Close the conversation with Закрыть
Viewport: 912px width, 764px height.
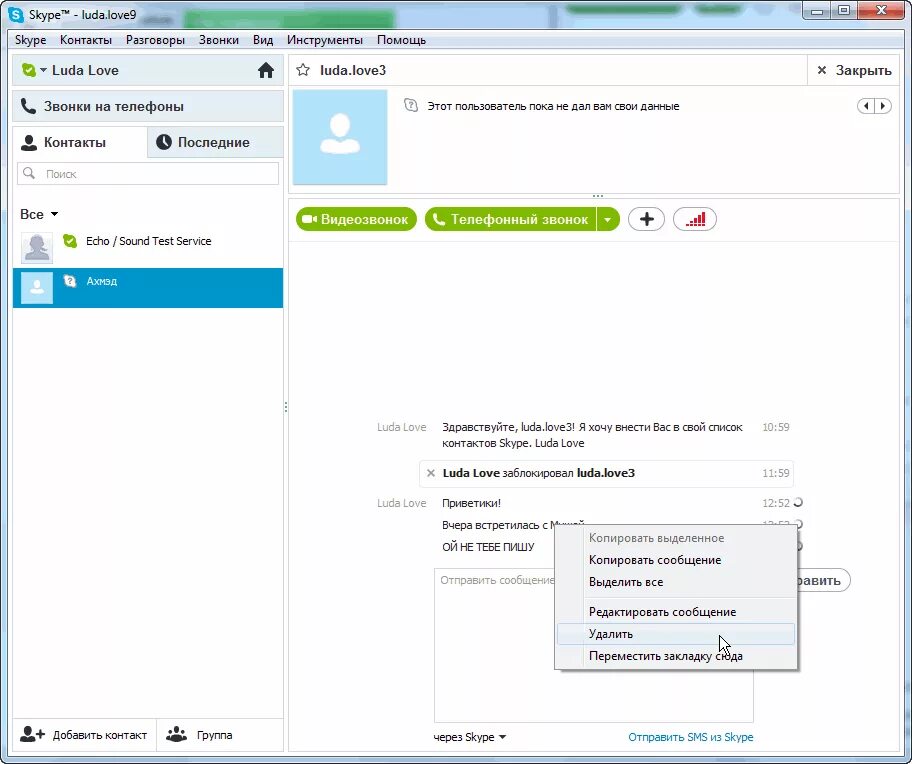point(854,70)
